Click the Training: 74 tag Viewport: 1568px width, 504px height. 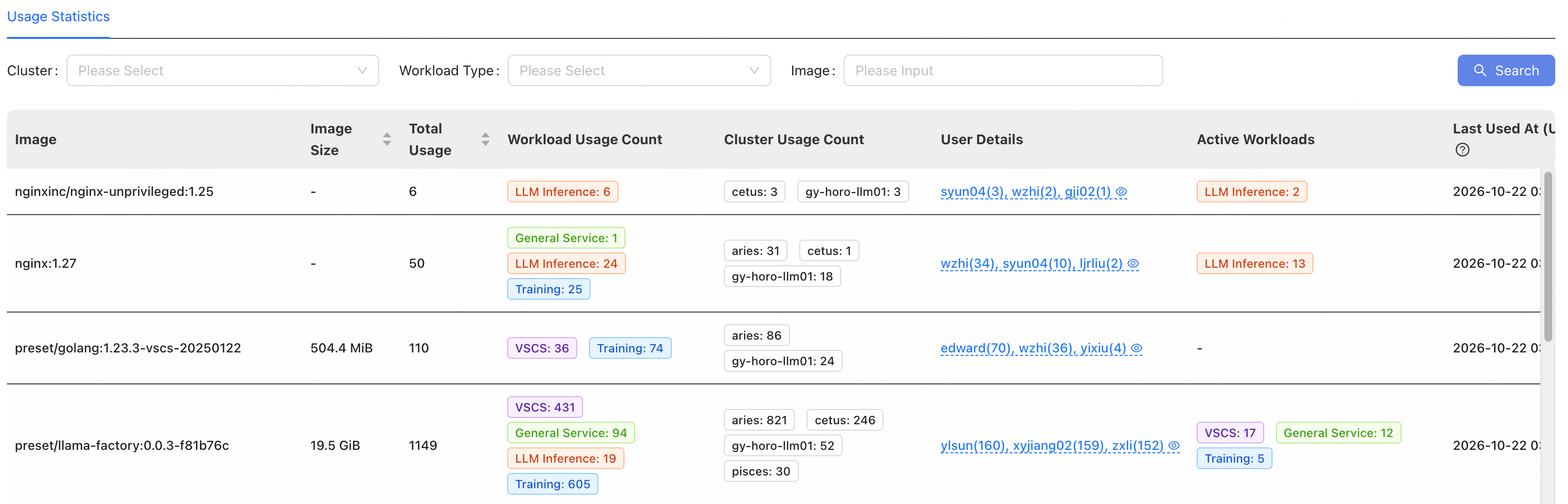pyautogui.click(x=630, y=348)
